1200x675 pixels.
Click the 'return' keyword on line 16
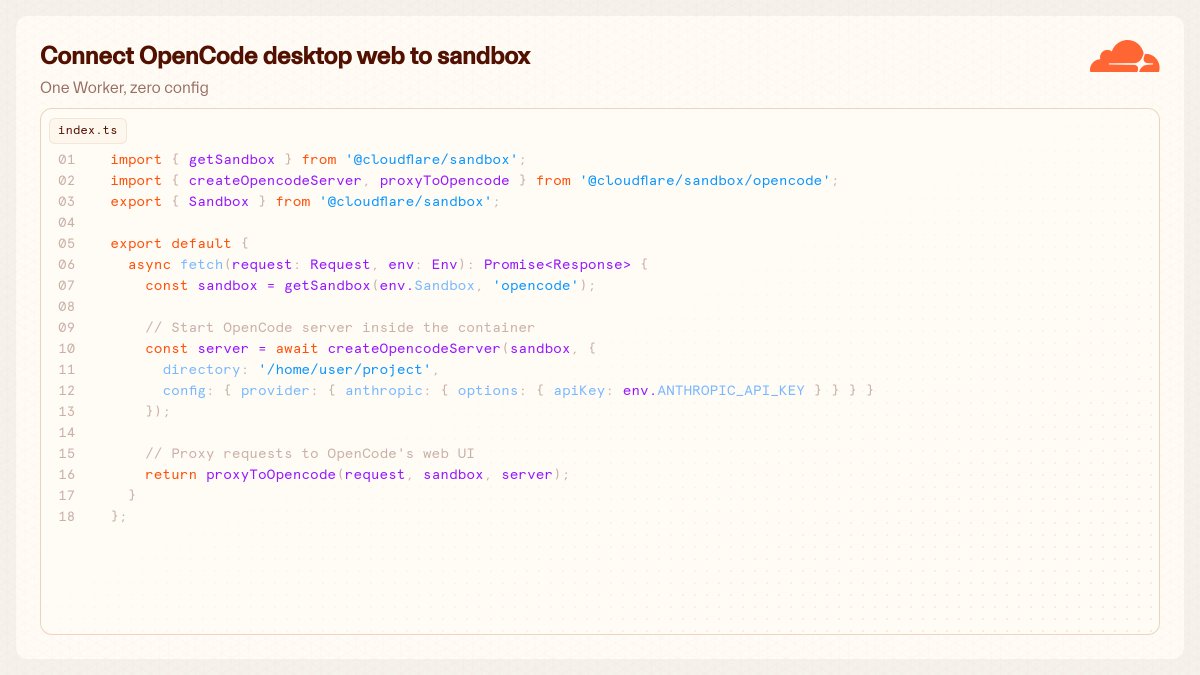[171, 475]
